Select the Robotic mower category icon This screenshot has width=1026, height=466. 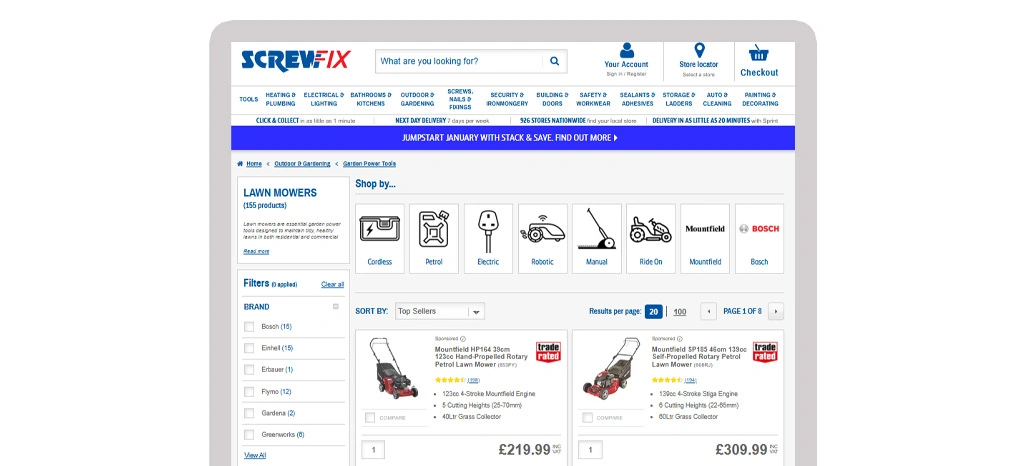(542, 229)
